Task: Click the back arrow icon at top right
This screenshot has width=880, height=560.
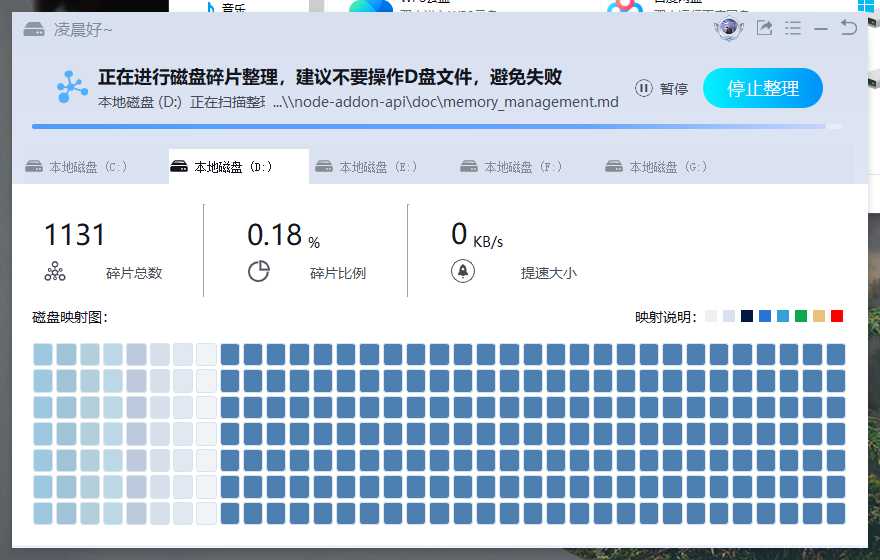Action: click(849, 29)
